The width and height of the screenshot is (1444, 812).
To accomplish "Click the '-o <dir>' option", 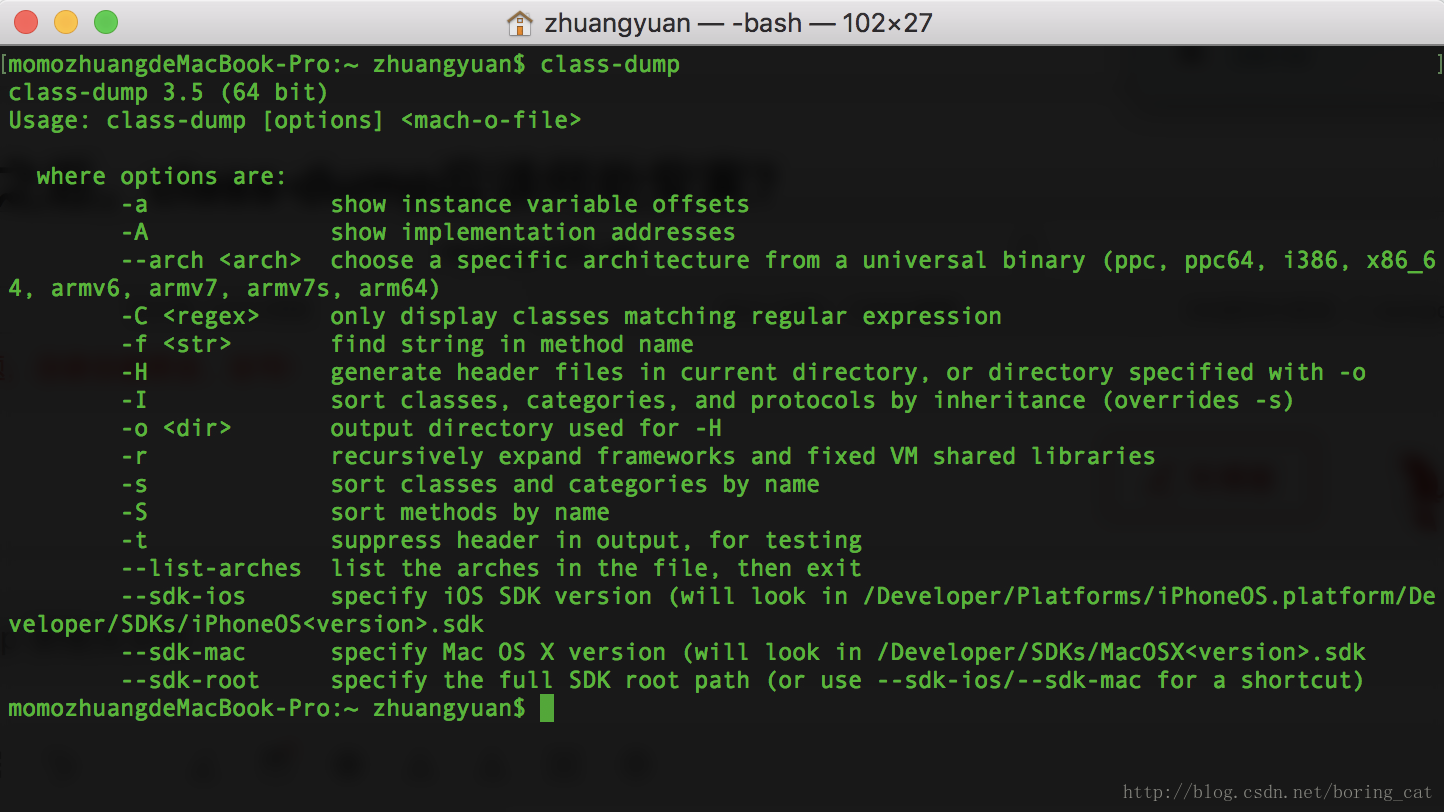I will tap(176, 429).
